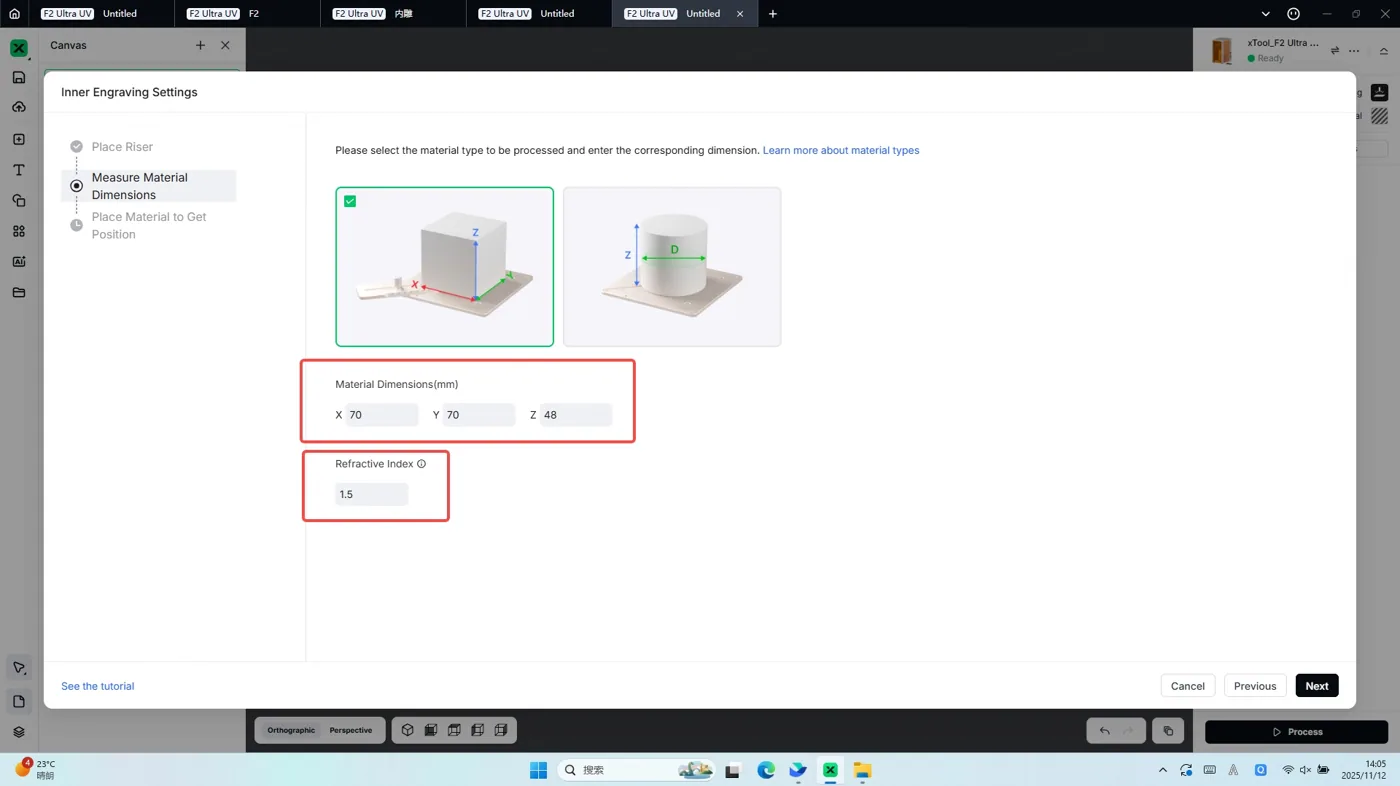
Task: Switch to Orthographic view
Action: click(291, 730)
